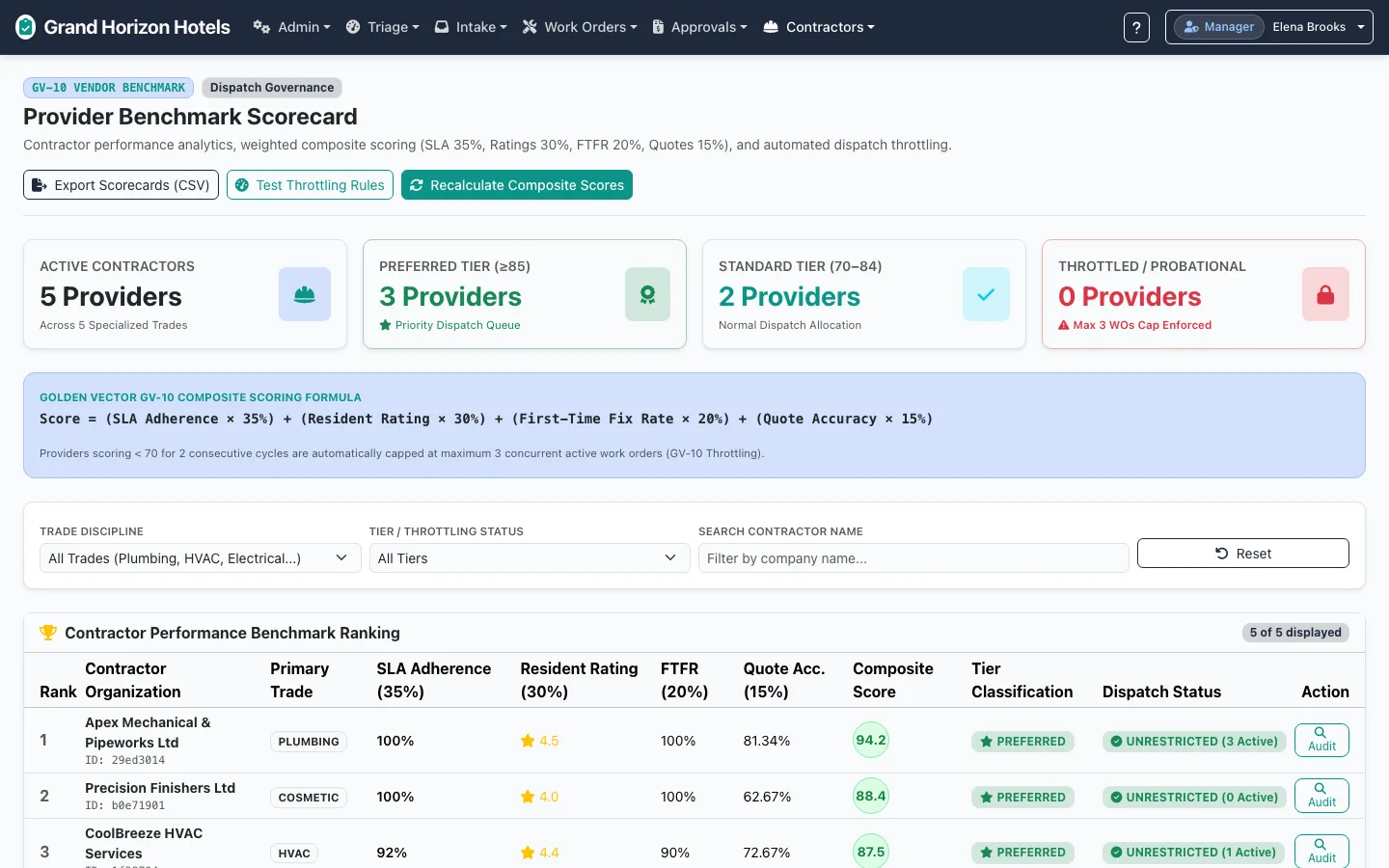Image resolution: width=1389 pixels, height=868 pixels.
Task: Click the checkmark icon in Standard Tier card
Action: coord(986,294)
